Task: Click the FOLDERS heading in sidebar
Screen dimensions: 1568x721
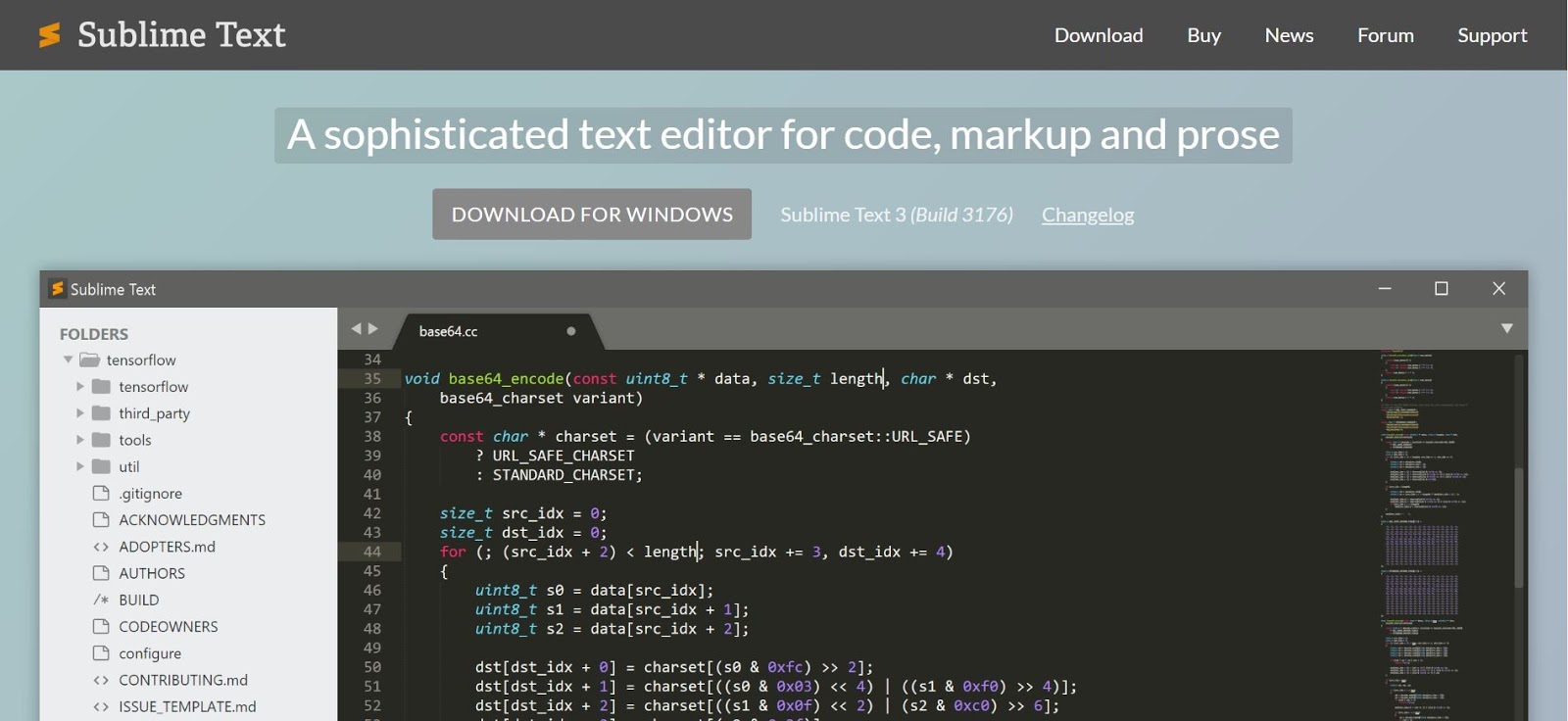Action: pyautogui.click(x=94, y=334)
